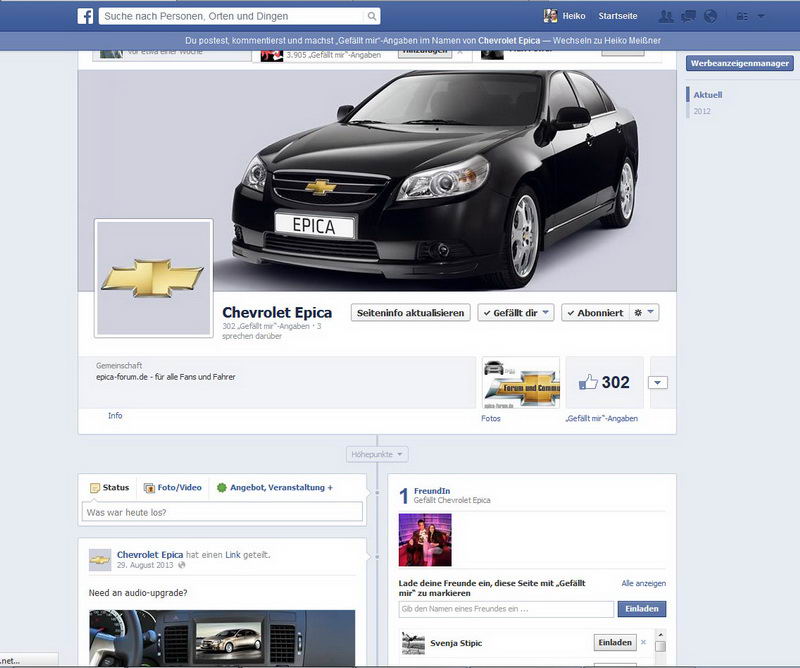Image resolution: width=800 pixels, height=668 pixels.
Task: Dismiss the Svenja Stipic invite suggestion
Action: [x=643, y=642]
